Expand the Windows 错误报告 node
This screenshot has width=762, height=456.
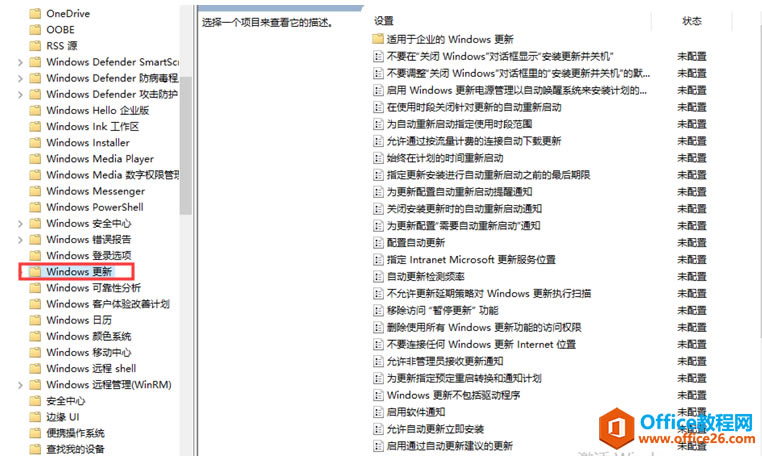click(20, 240)
